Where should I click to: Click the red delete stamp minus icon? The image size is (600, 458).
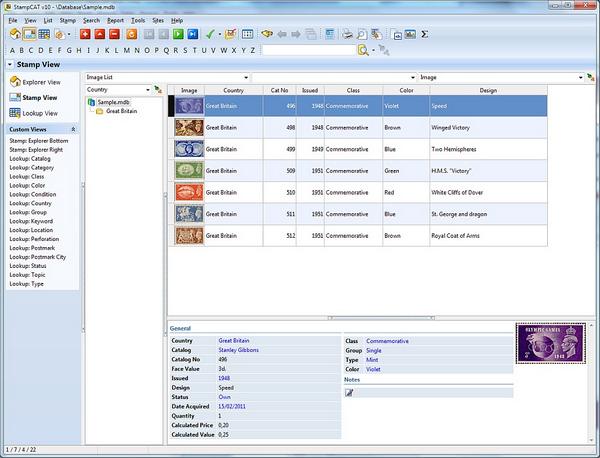[114, 34]
